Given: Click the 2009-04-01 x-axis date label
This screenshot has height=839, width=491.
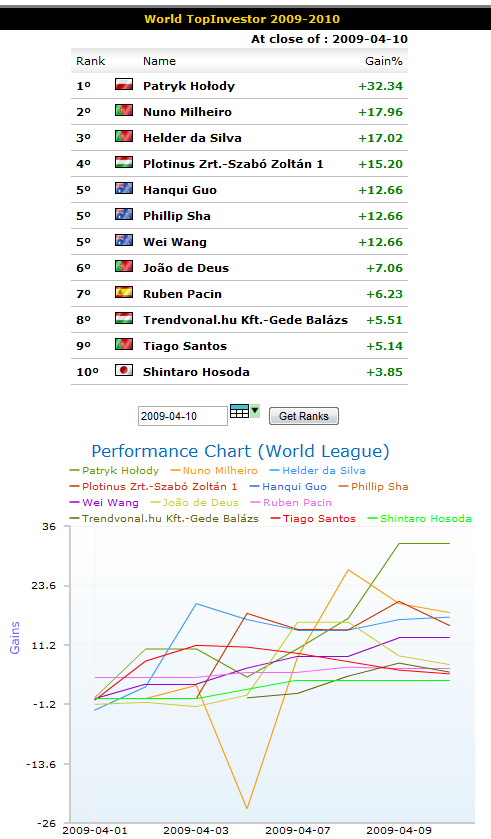Looking at the screenshot, I should (95, 830).
